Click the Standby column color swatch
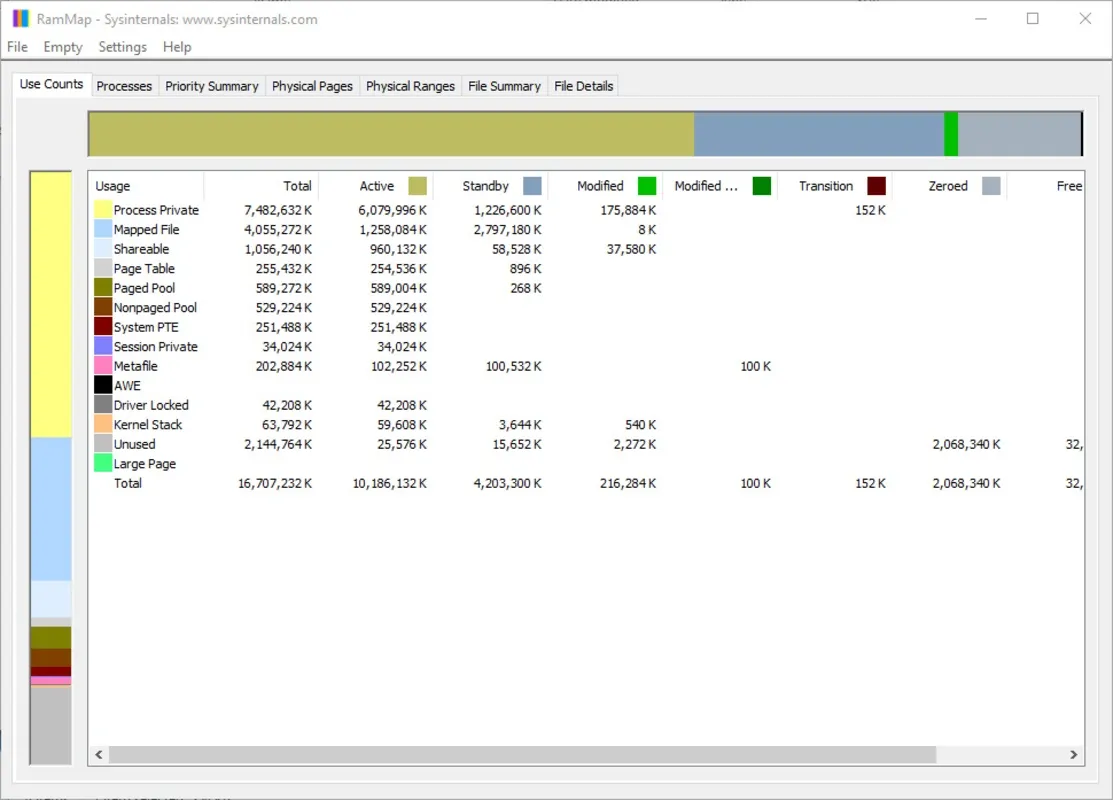Image resolution: width=1113 pixels, height=800 pixels. (532, 186)
